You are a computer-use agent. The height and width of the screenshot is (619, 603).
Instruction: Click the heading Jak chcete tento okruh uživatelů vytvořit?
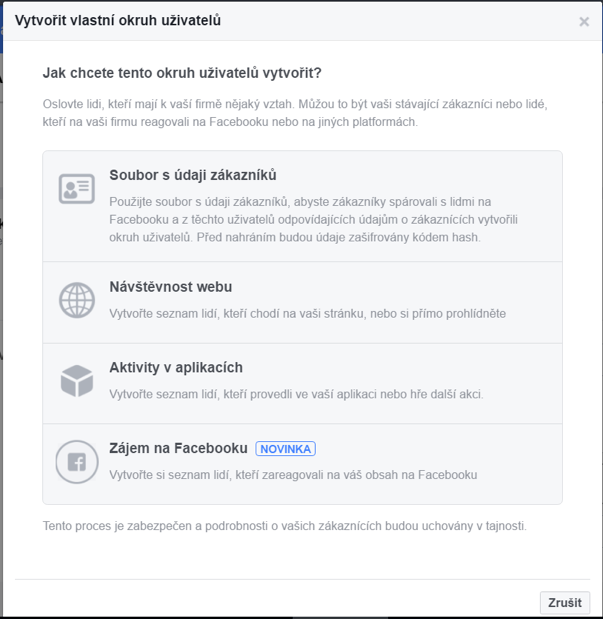[182, 73]
